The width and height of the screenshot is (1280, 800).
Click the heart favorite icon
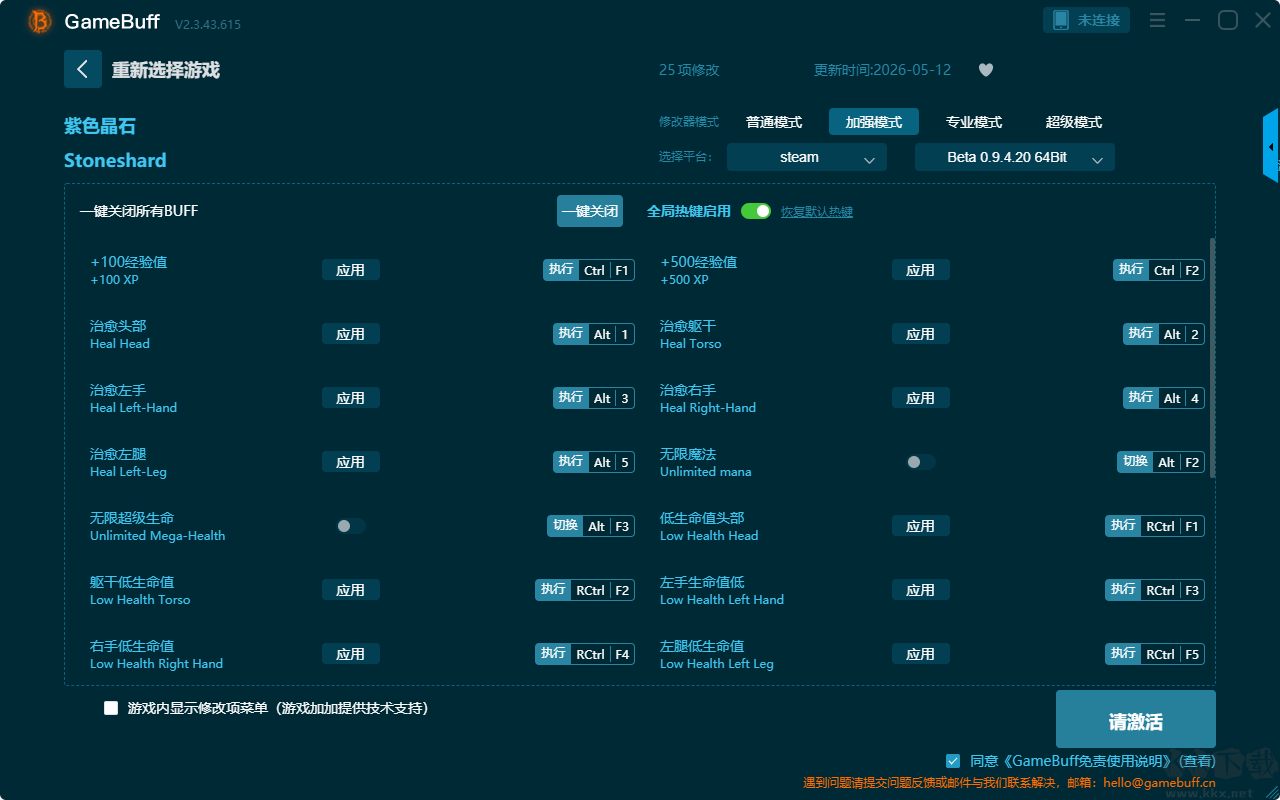[x=985, y=70]
